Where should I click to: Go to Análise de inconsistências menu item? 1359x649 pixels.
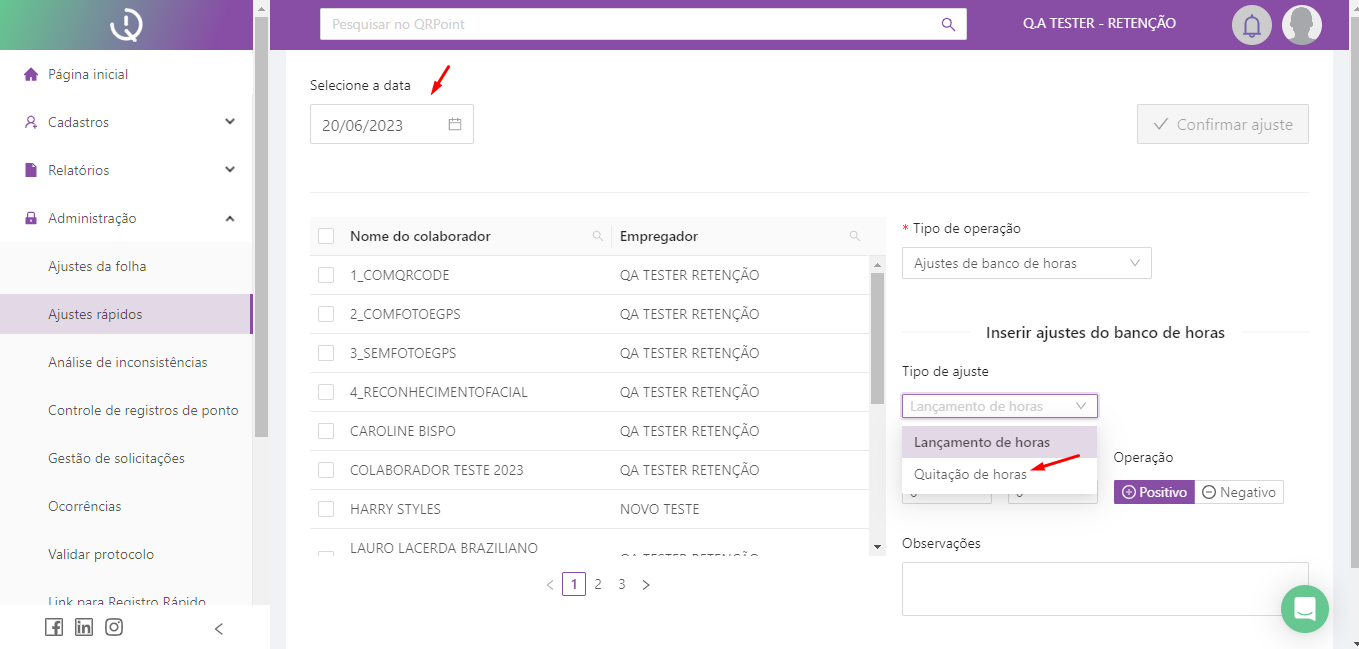pyautogui.click(x=128, y=362)
